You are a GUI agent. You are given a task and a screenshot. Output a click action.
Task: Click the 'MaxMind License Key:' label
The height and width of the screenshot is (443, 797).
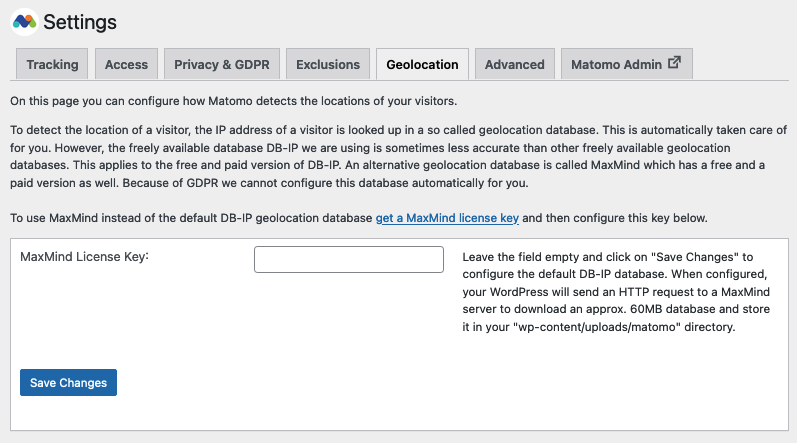tap(84, 257)
